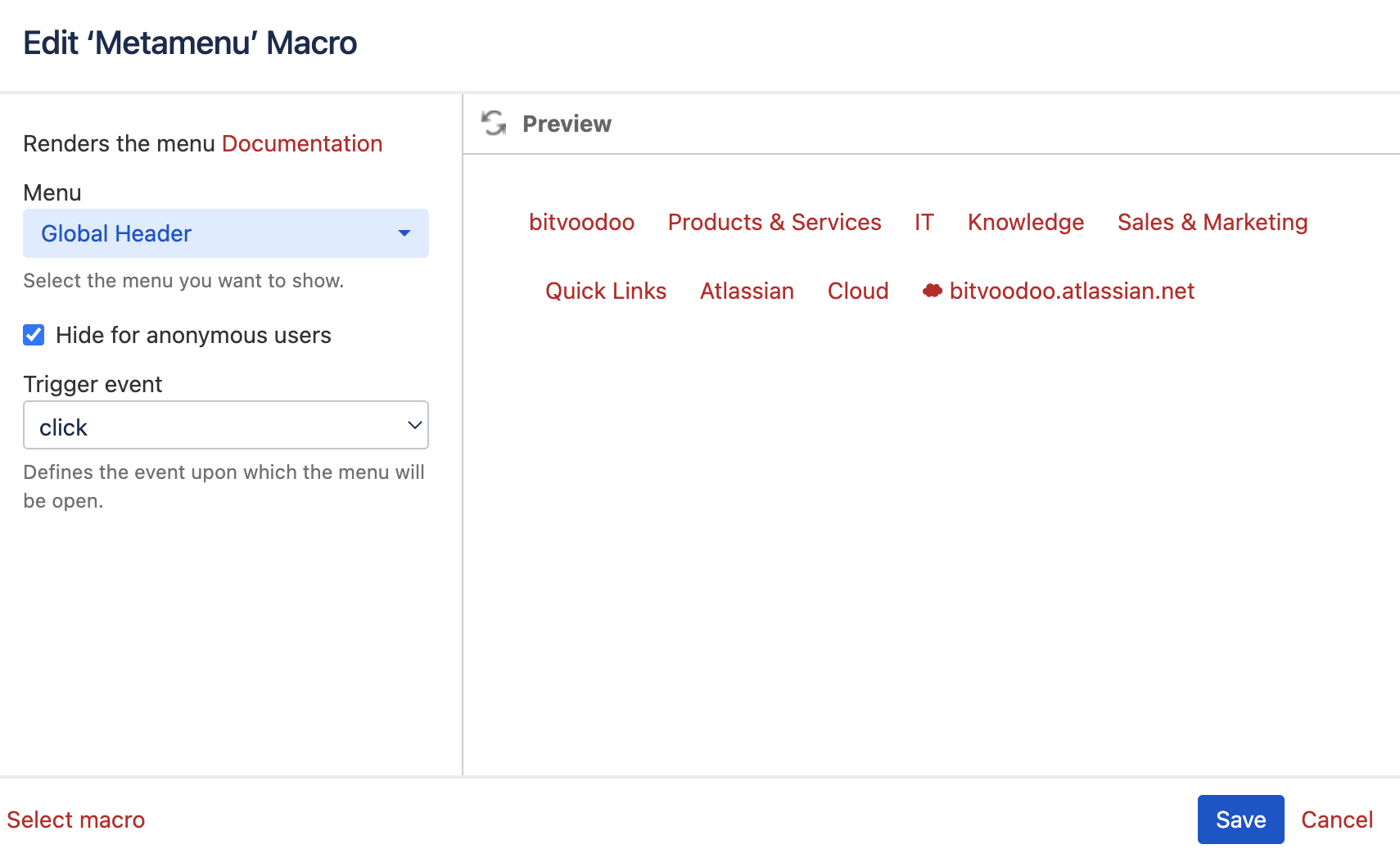Follow the bitvoodoo.atlassian.net link text

(1072, 291)
